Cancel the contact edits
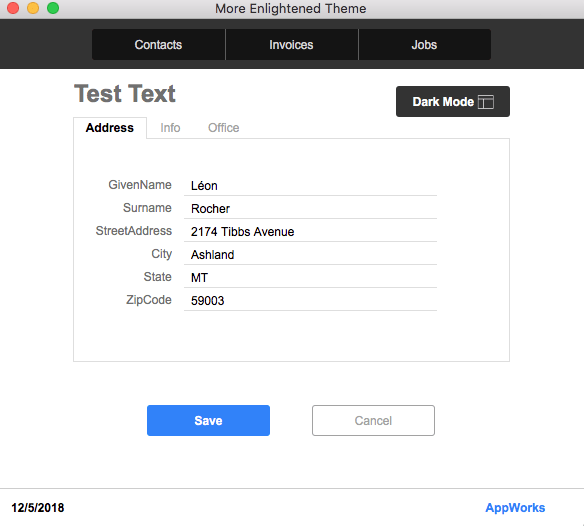 tap(373, 421)
